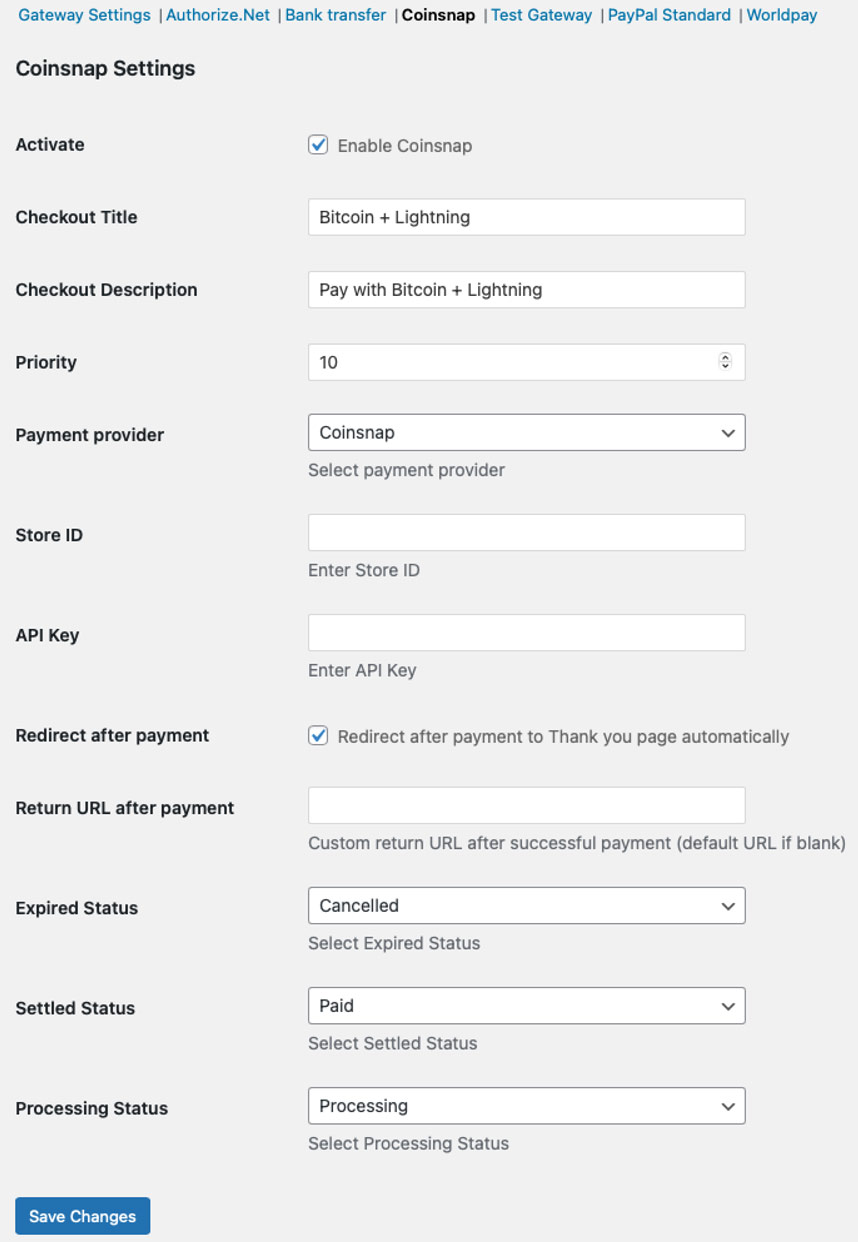Increment Priority using the up stepper arrow
This screenshot has width=858, height=1242.
click(726, 357)
